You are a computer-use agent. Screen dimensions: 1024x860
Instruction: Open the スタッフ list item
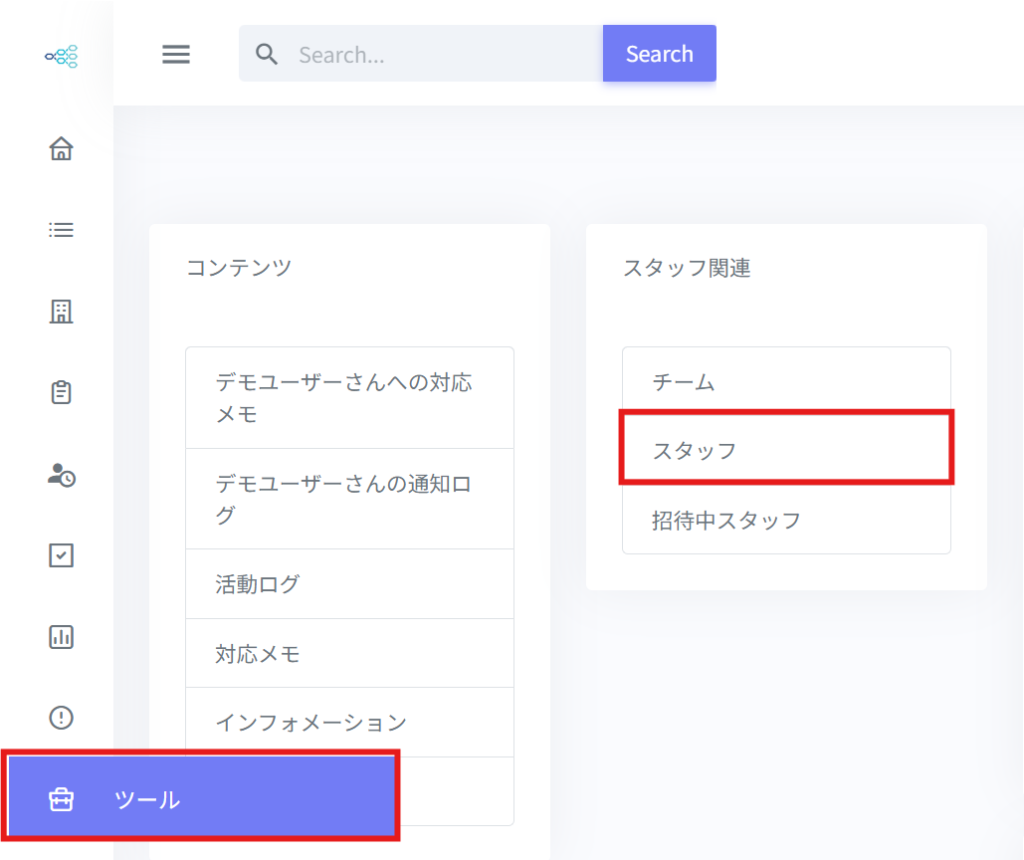[785, 451]
